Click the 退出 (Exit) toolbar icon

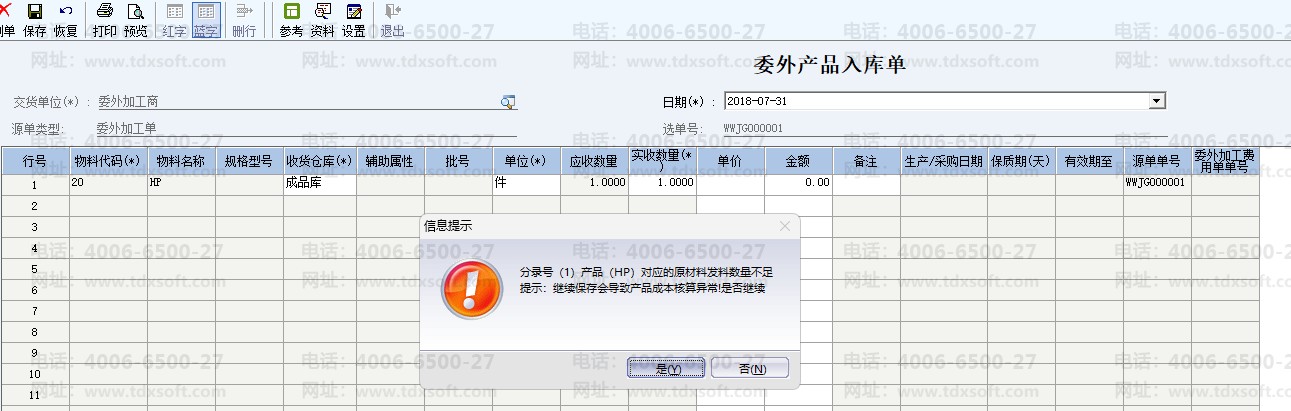click(392, 20)
